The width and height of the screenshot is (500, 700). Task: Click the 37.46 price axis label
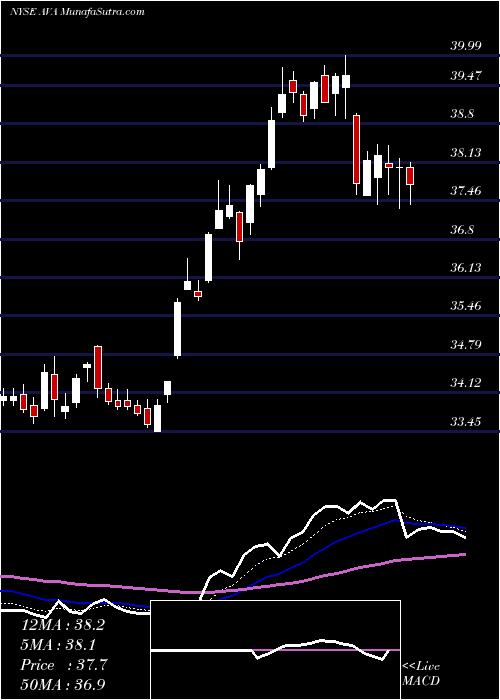[x=466, y=191]
